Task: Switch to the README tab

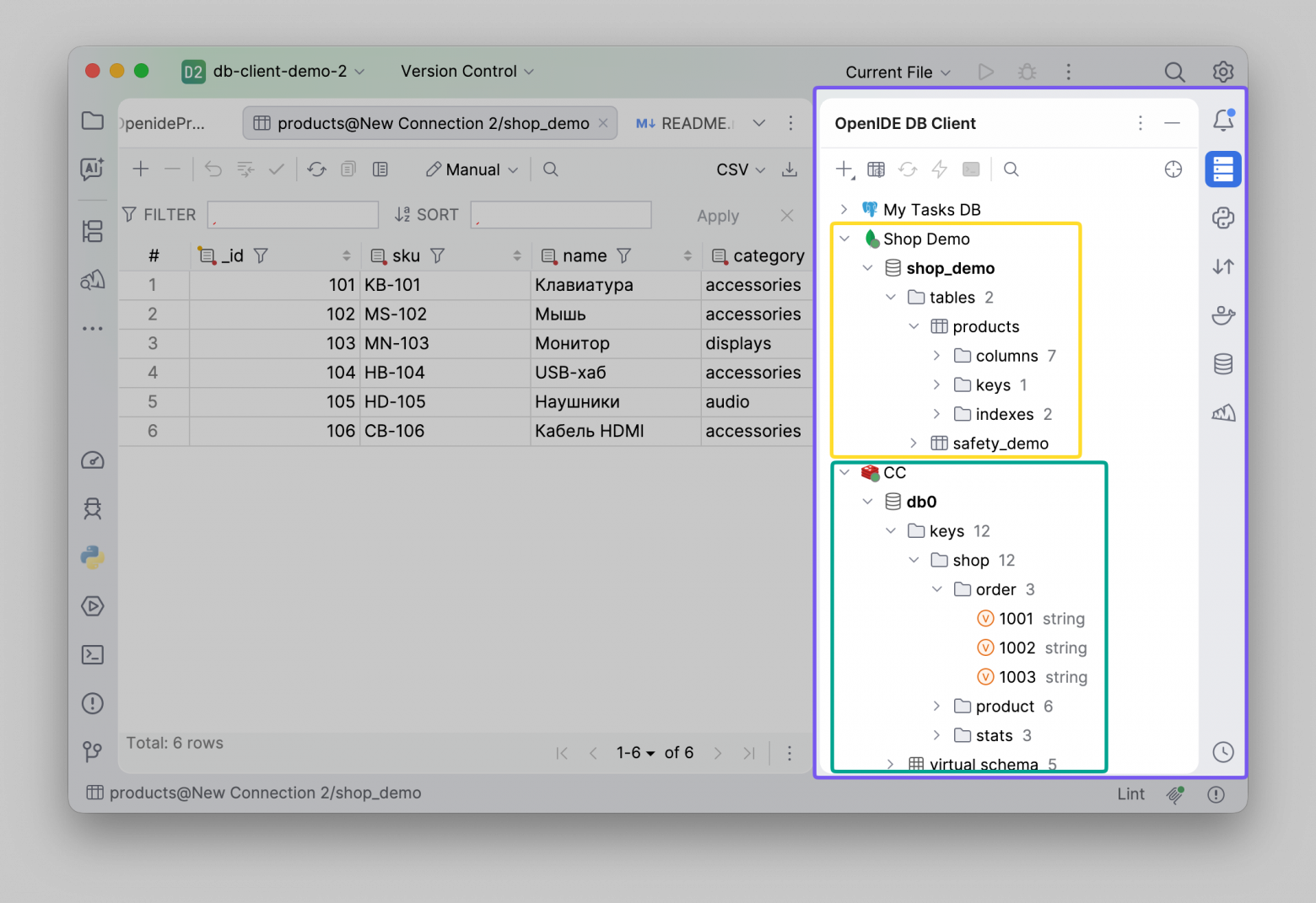Action: [684, 123]
